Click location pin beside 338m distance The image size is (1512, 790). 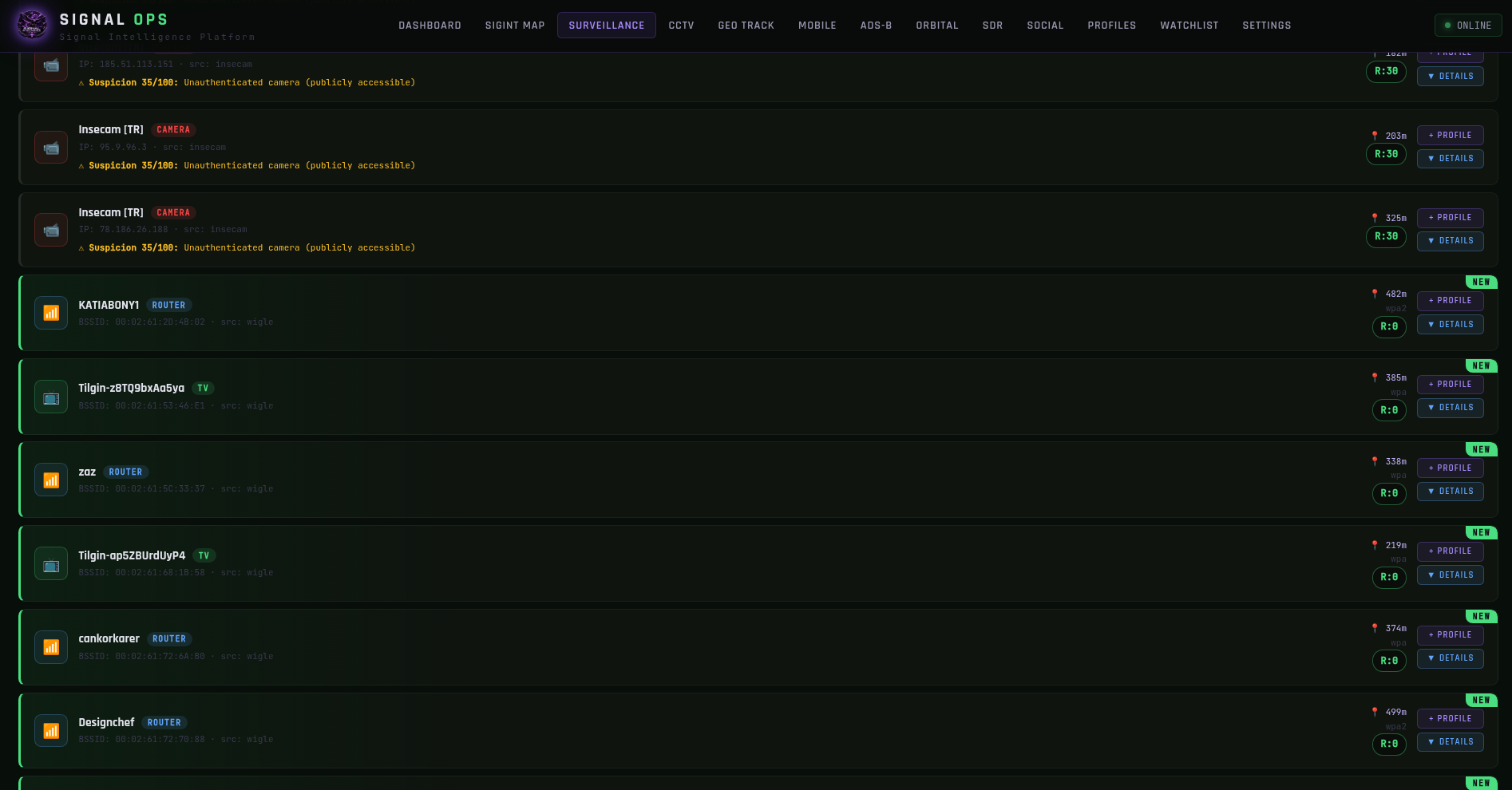1375,461
